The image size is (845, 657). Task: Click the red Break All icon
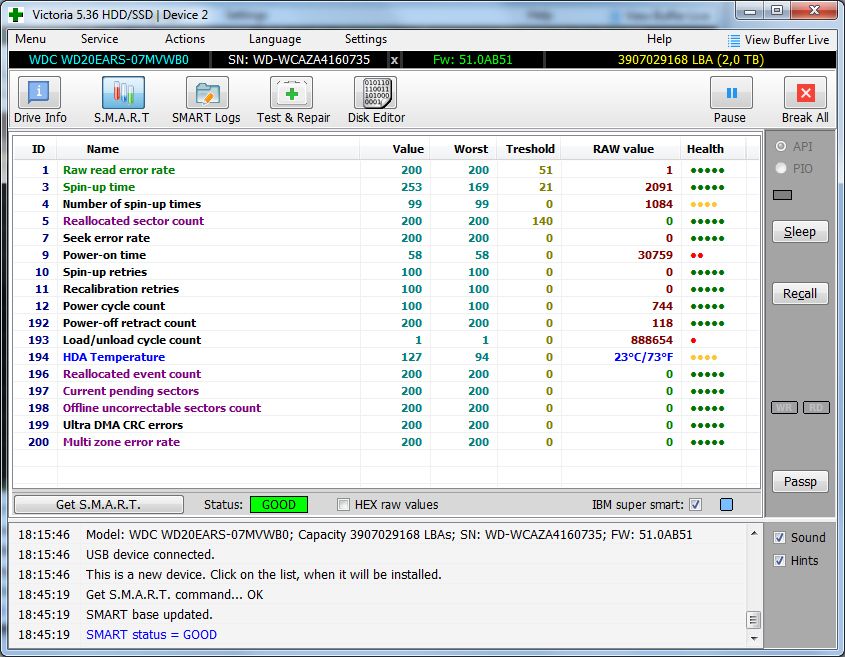pyautogui.click(x=805, y=93)
